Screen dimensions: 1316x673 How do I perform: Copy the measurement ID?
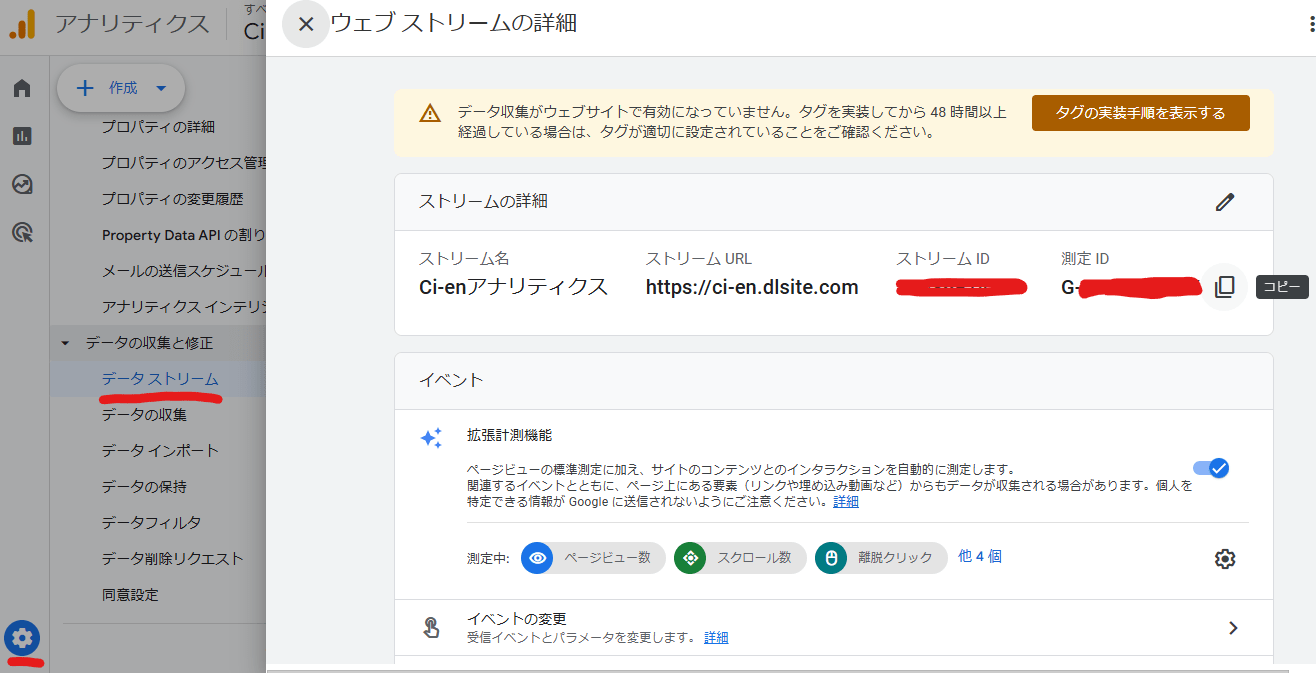point(1224,287)
